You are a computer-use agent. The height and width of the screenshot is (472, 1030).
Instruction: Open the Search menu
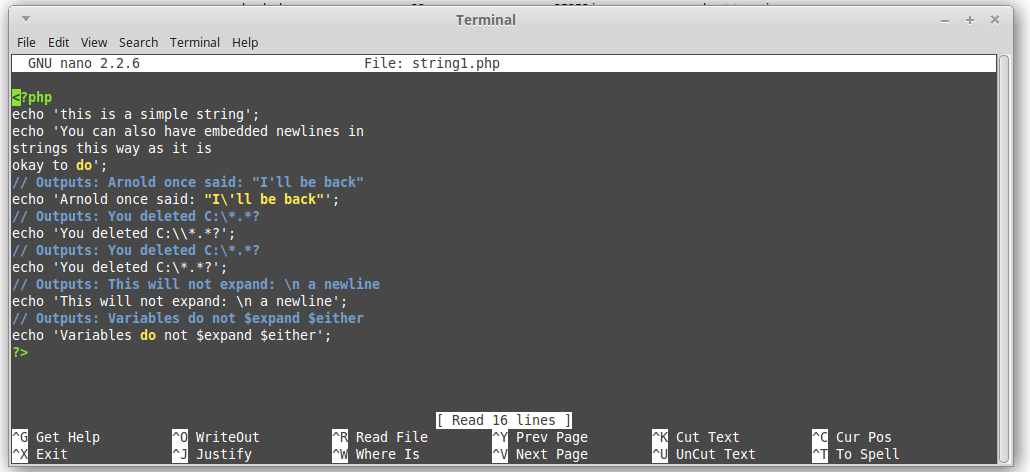pyautogui.click(x=138, y=42)
